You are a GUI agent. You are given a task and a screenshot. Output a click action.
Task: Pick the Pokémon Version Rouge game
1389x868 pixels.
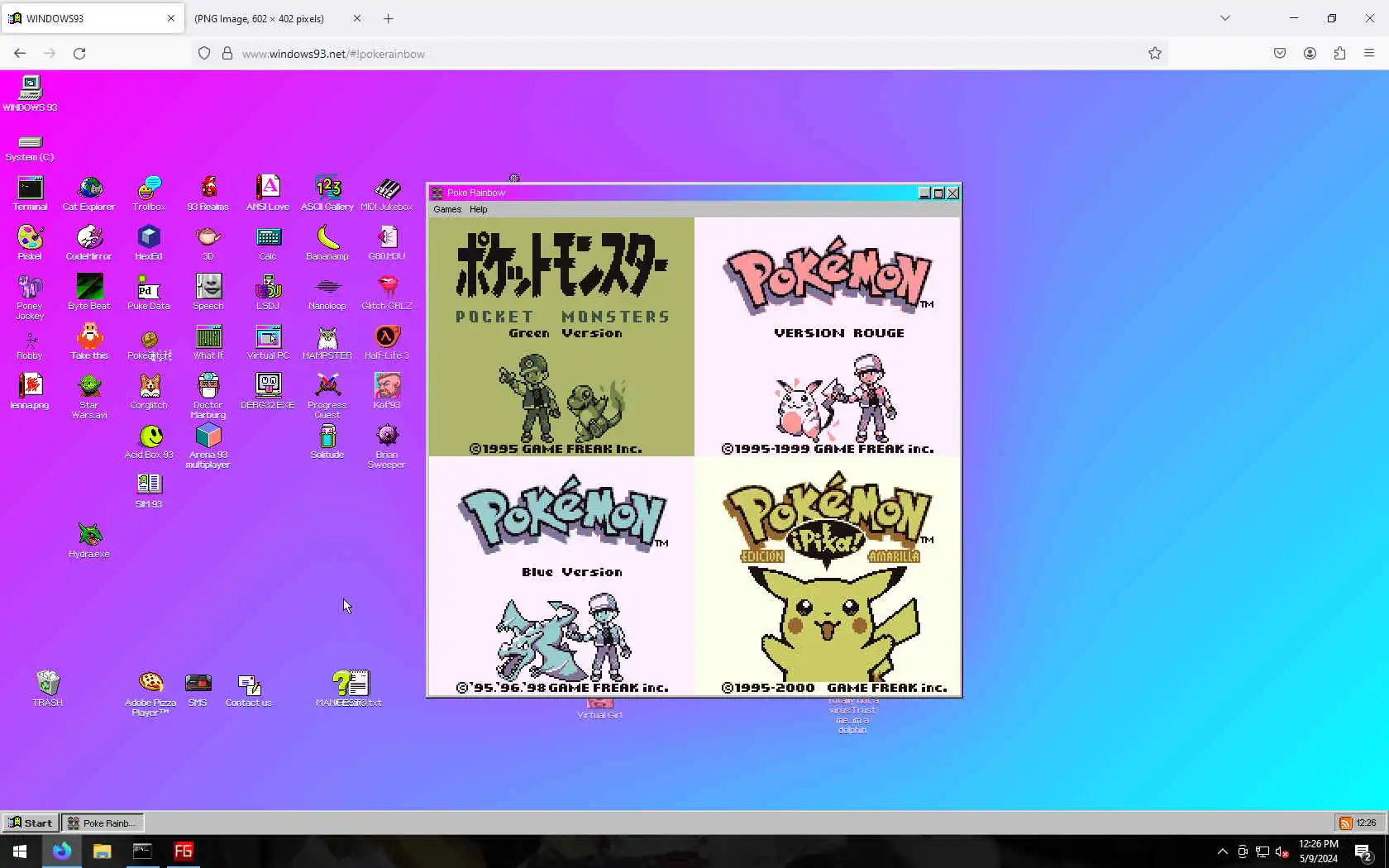[x=828, y=337]
